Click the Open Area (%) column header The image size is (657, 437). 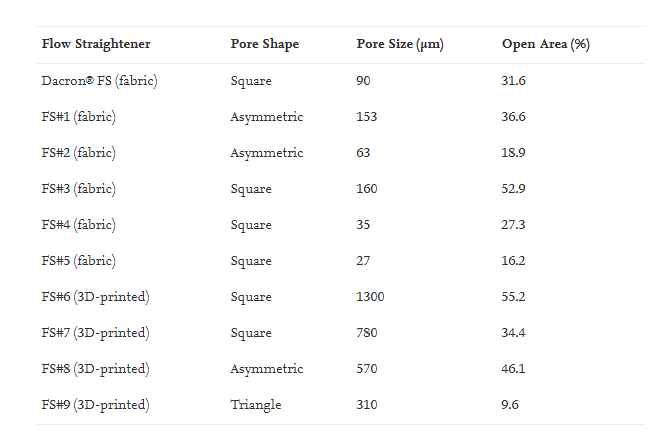tap(545, 45)
